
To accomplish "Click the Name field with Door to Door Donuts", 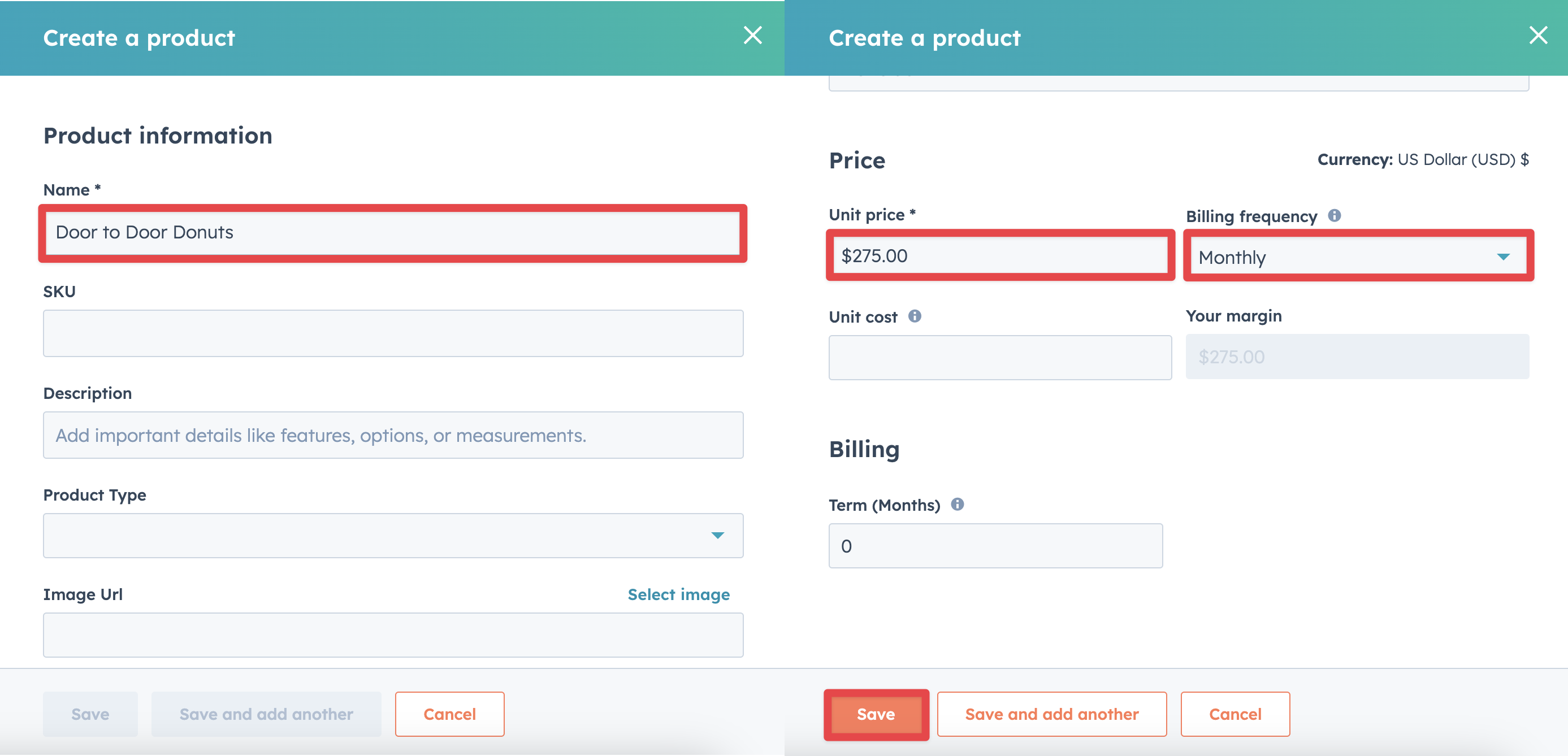I will pos(393,233).
